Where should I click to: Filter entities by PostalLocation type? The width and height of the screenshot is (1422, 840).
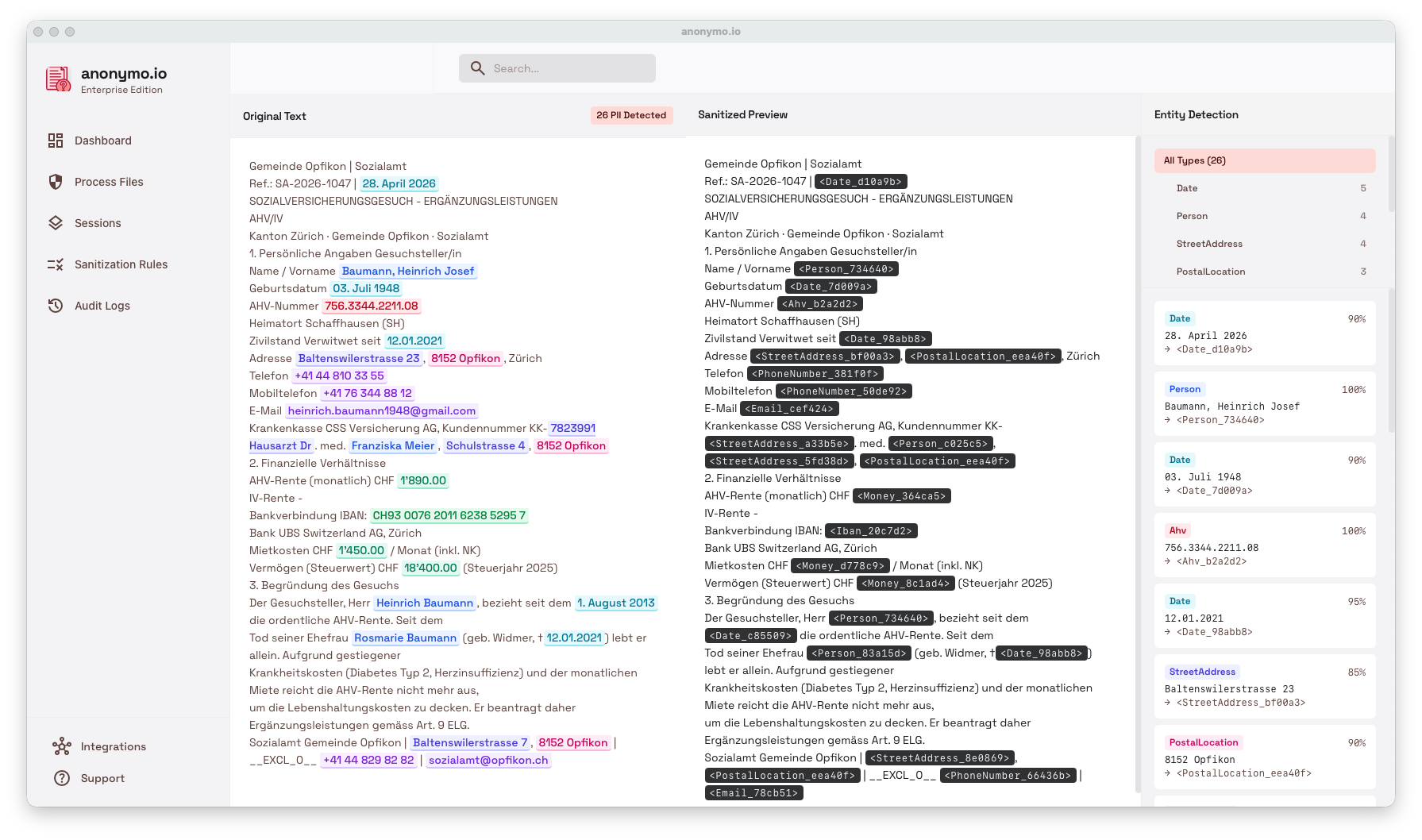pyautogui.click(x=1265, y=272)
